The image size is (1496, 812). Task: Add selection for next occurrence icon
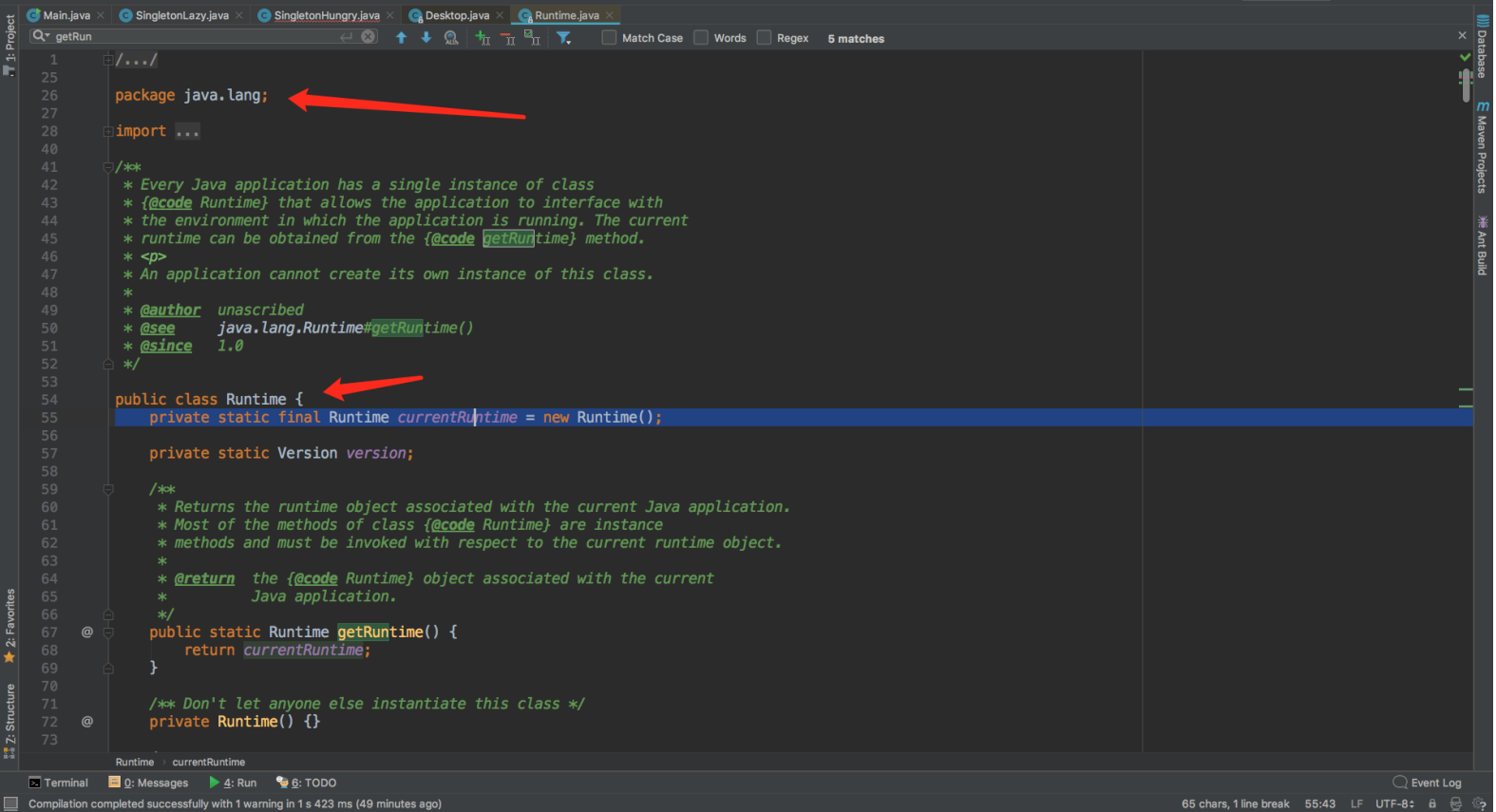(x=483, y=38)
